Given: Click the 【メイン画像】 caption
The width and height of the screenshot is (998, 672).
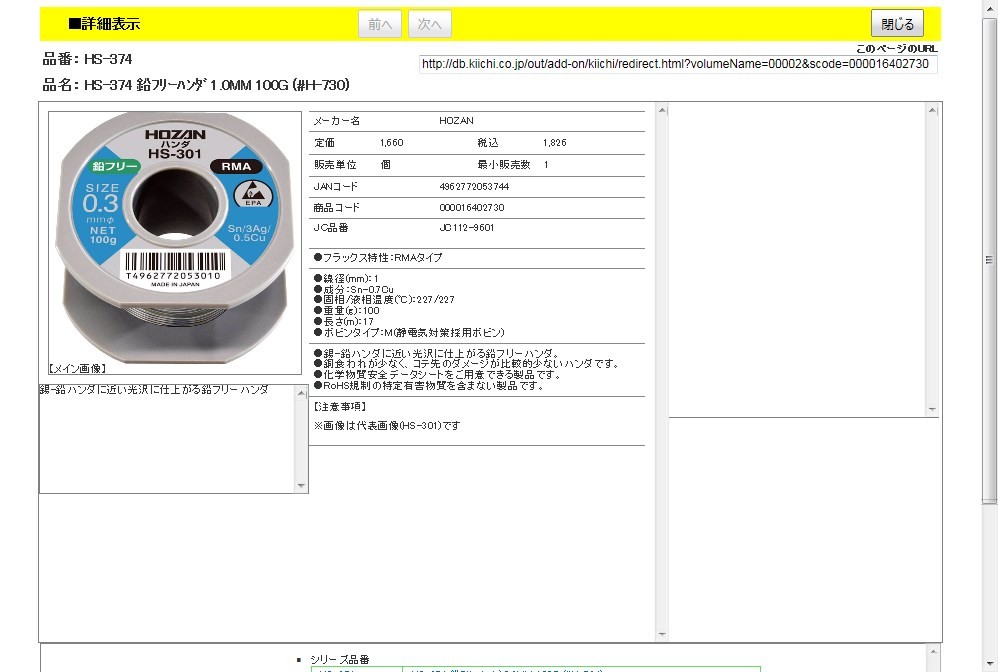Looking at the screenshot, I should coord(77,368).
